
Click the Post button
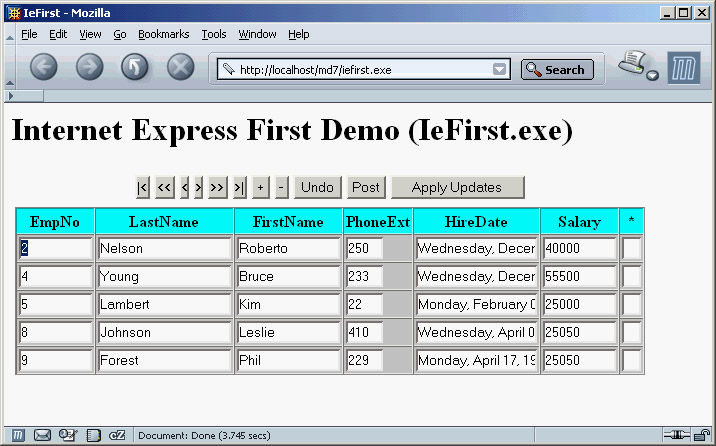(x=366, y=187)
